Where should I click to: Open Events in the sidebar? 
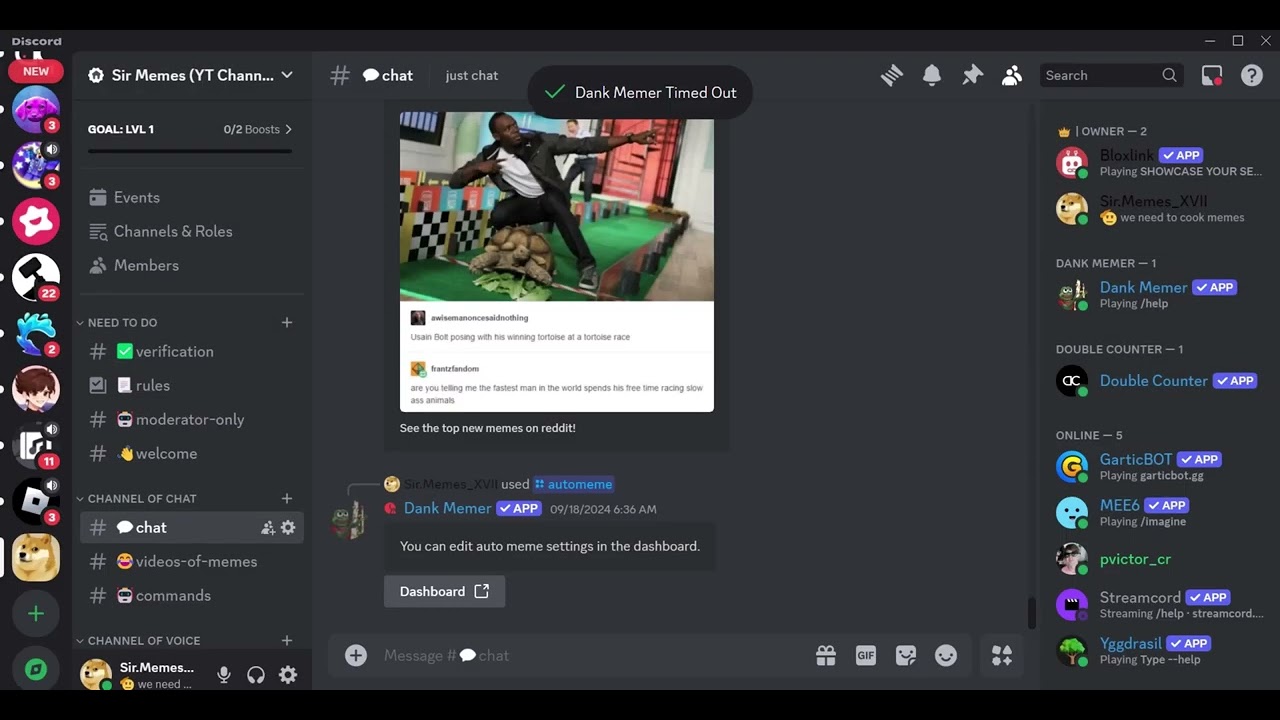tap(192, 197)
